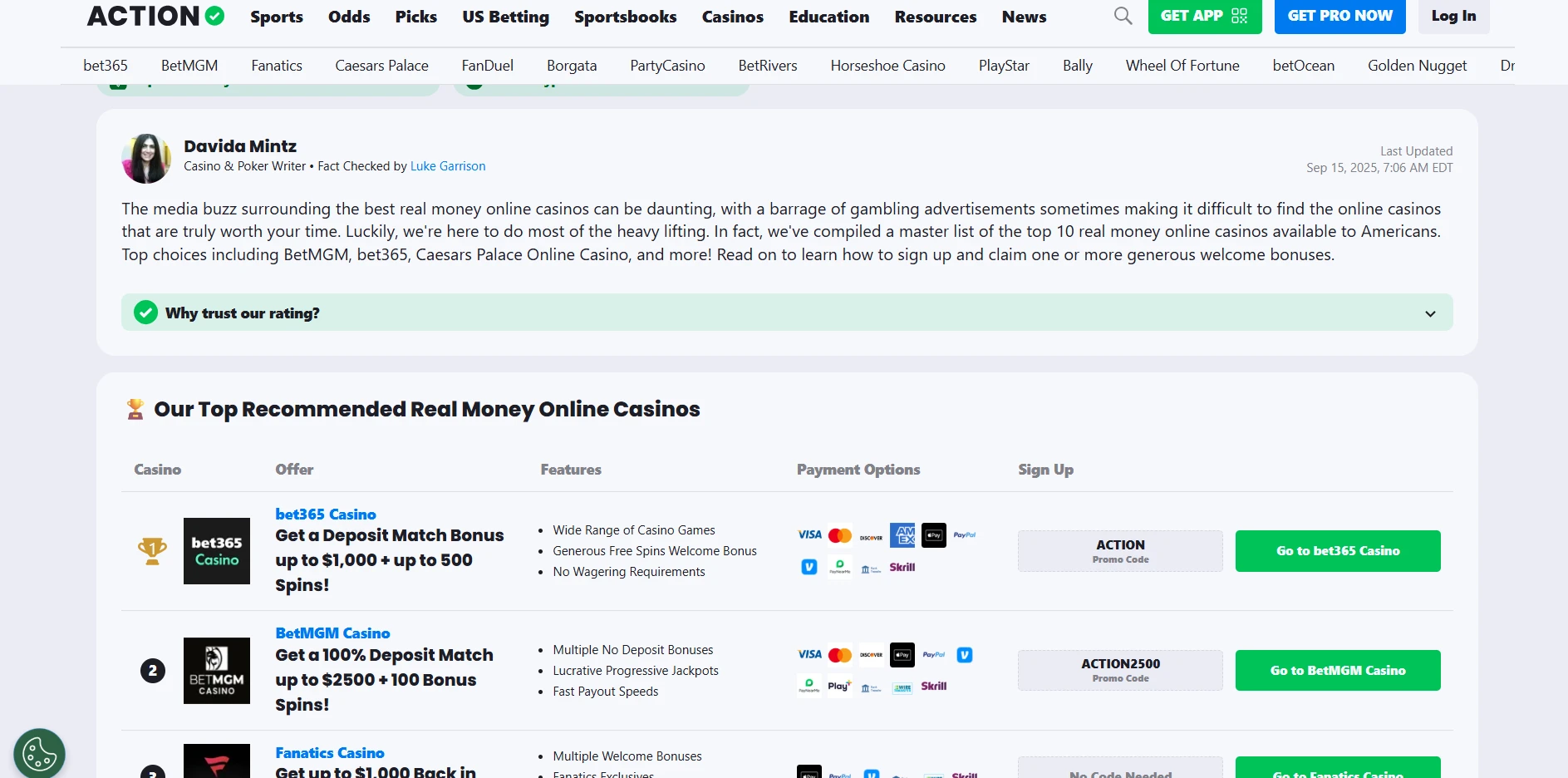Image resolution: width=1568 pixels, height=778 pixels.
Task: Click the trophy rank icon for bet365
Action: point(152,551)
